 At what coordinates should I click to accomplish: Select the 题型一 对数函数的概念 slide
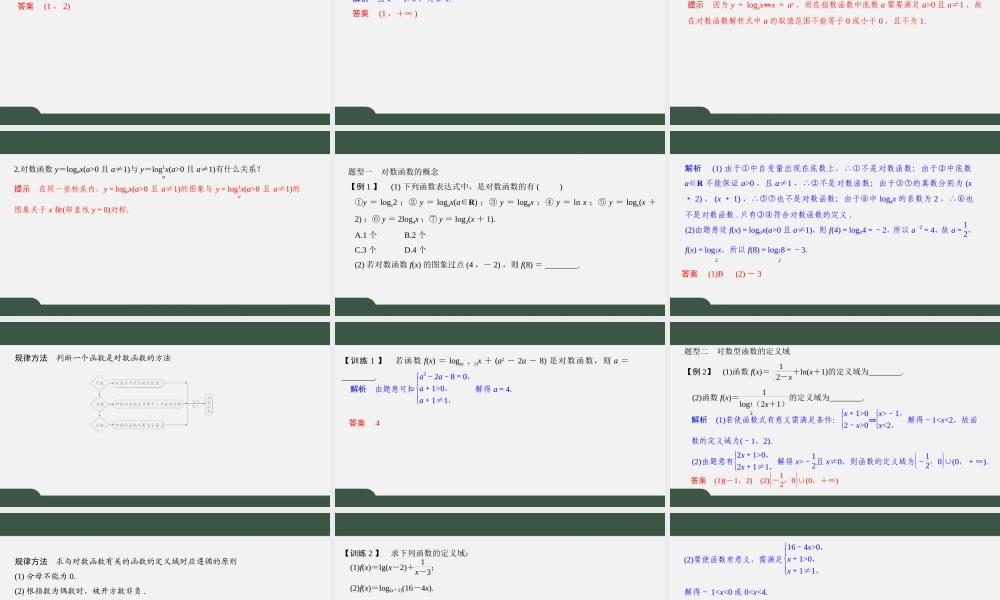point(498,220)
